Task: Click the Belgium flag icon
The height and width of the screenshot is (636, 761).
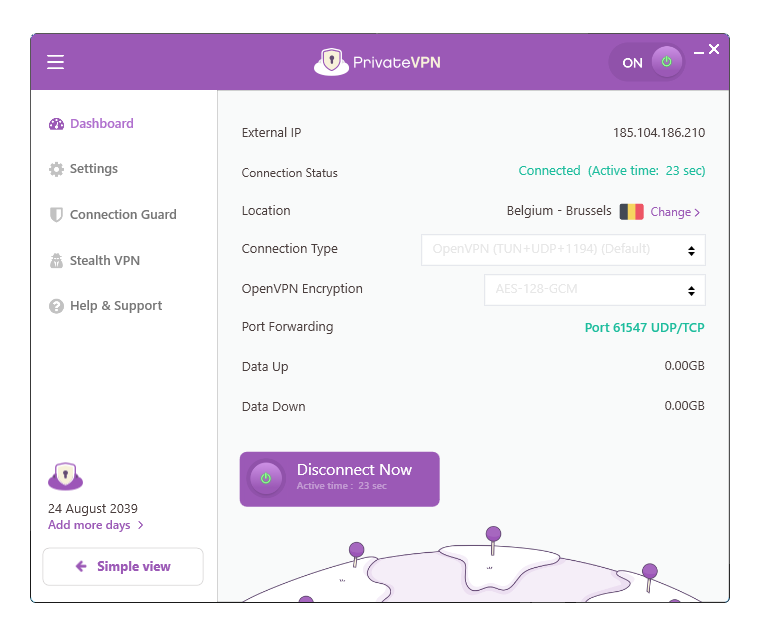Action: [x=631, y=212]
